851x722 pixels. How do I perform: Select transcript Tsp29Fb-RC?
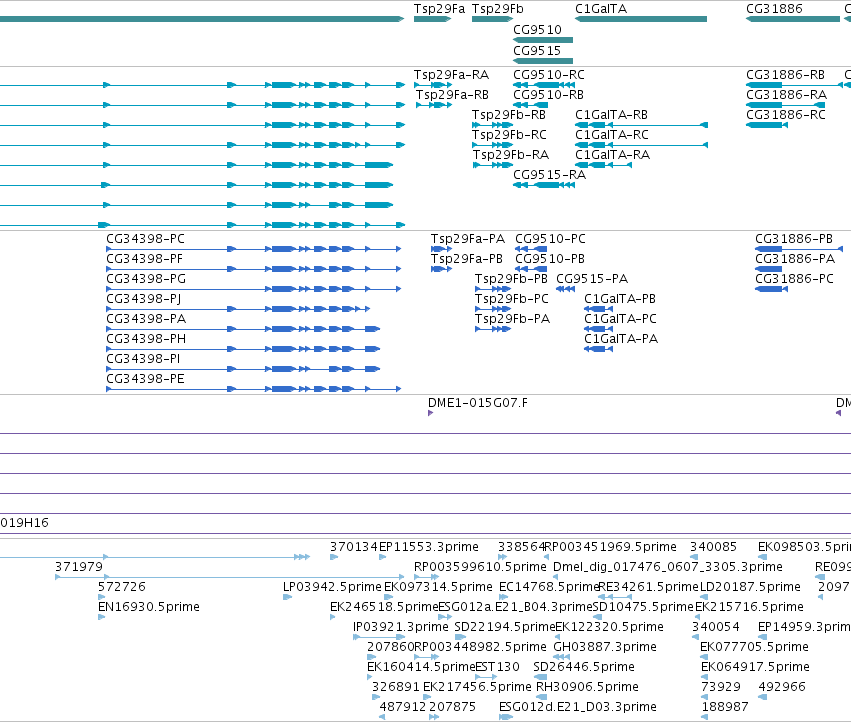coord(509,135)
